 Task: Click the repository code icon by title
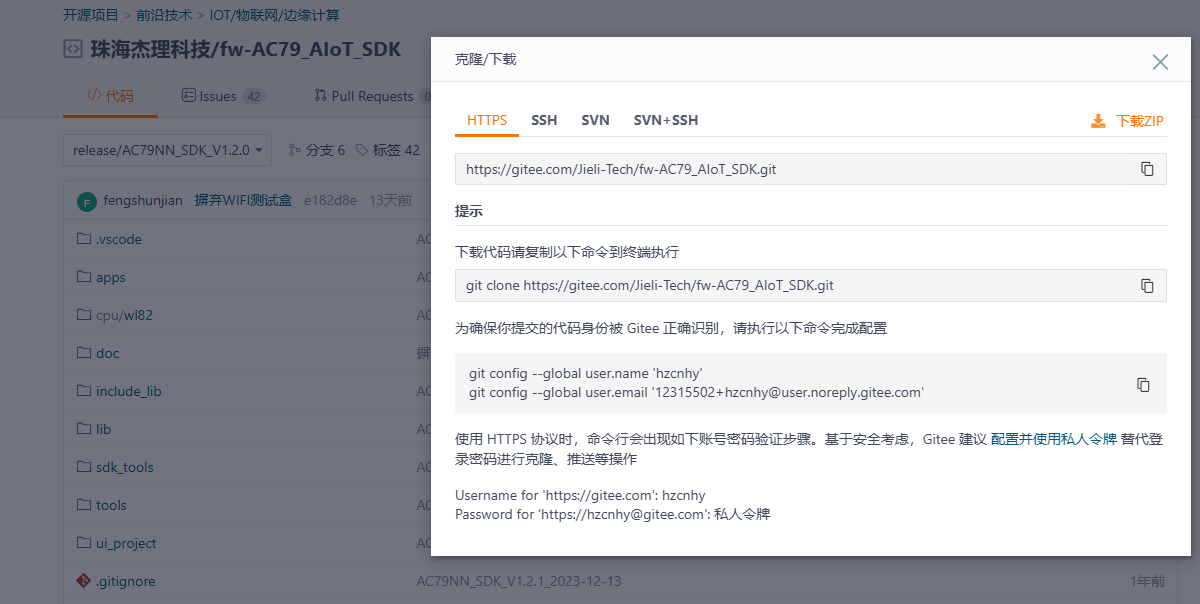[72, 49]
